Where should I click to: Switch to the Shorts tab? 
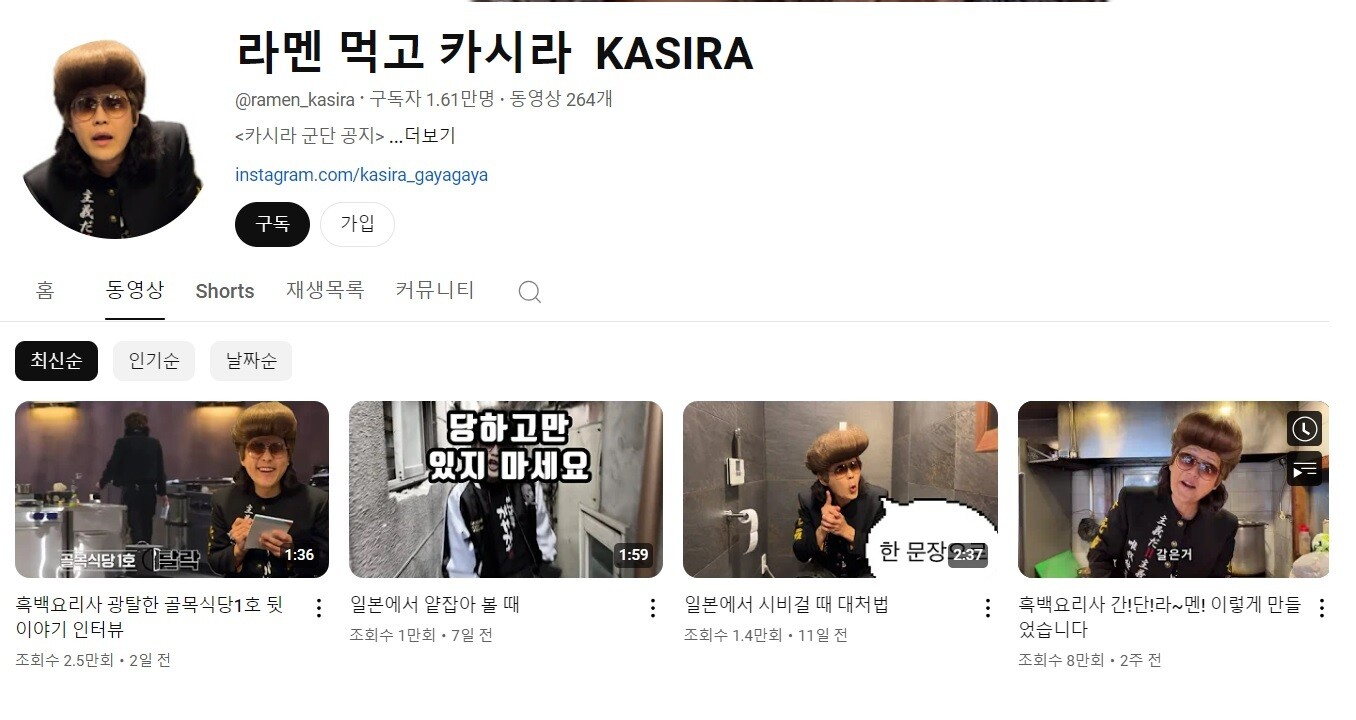click(225, 291)
